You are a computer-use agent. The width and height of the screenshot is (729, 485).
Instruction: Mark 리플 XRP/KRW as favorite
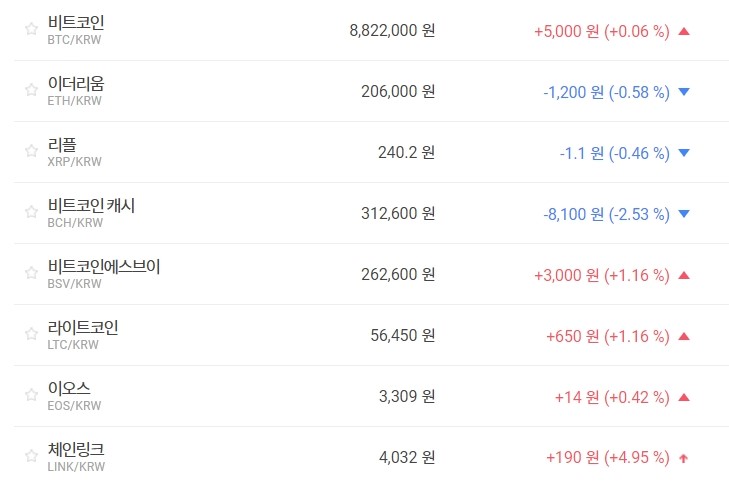coord(31,152)
